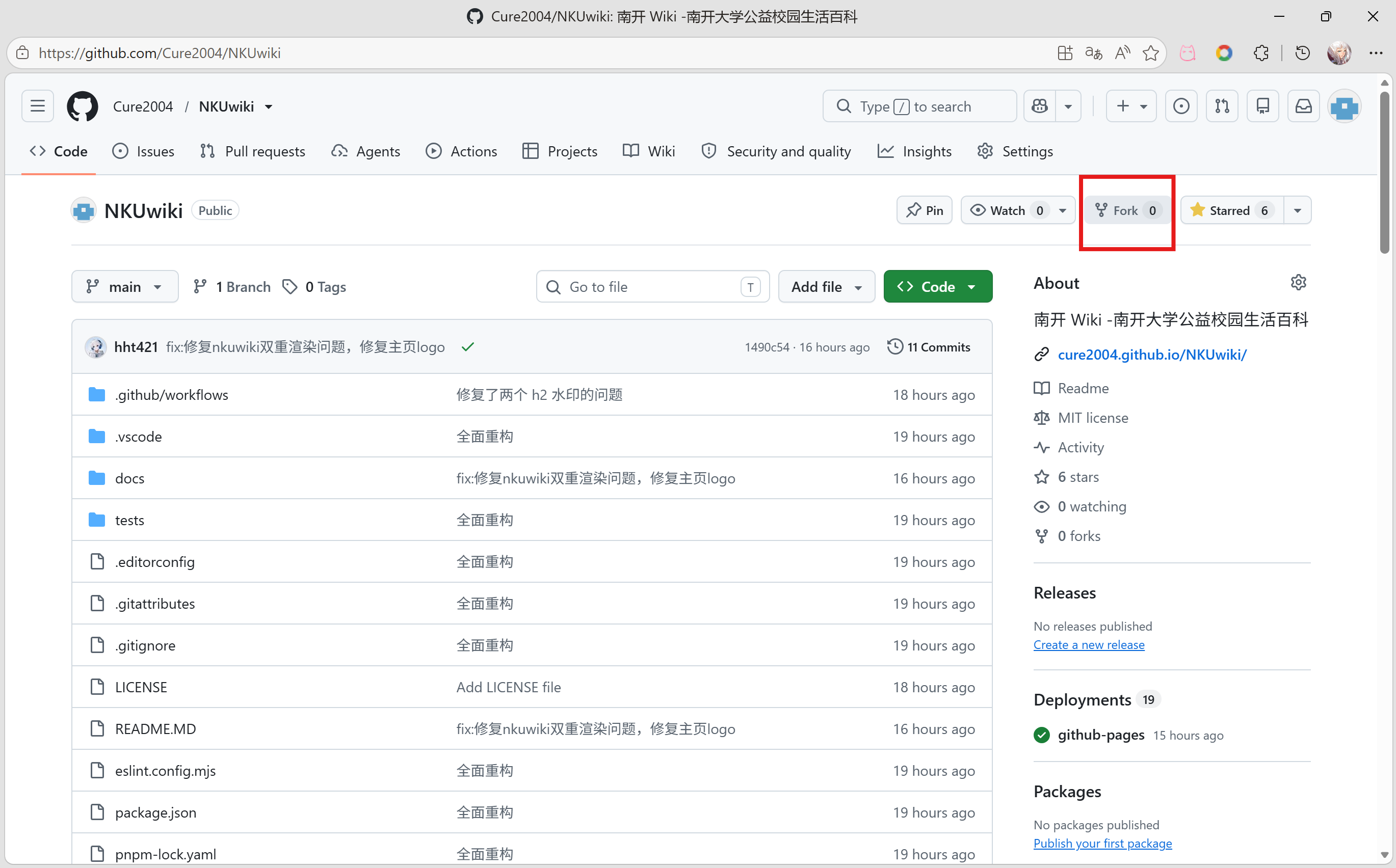Open the repositories icon in the header
1396x868 pixels.
point(1263,106)
